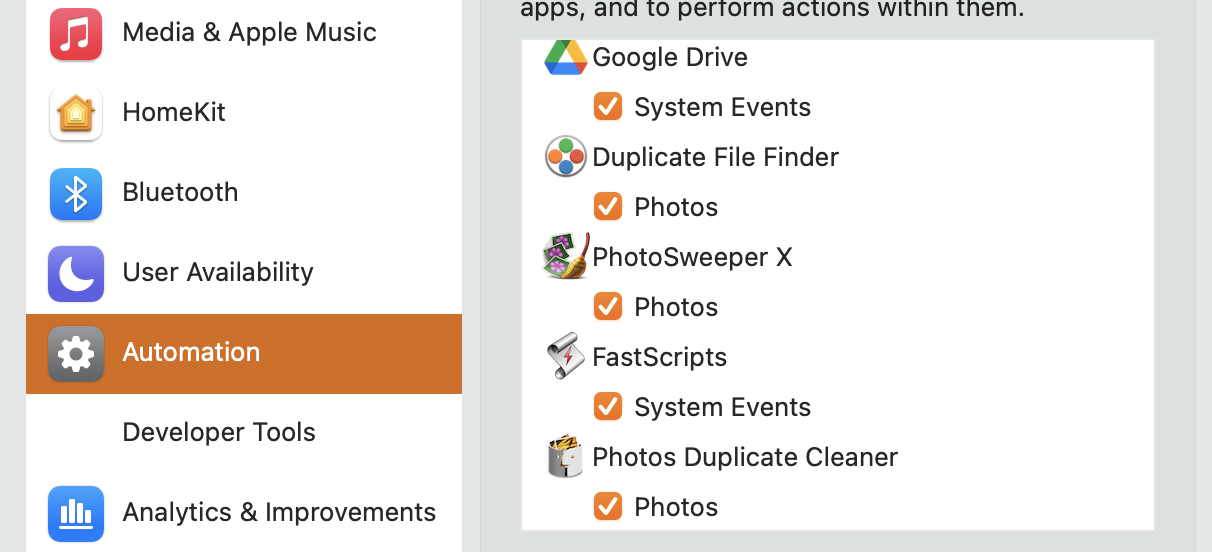Click the User Availability moon icon
1212x552 pixels.
coord(76,274)
